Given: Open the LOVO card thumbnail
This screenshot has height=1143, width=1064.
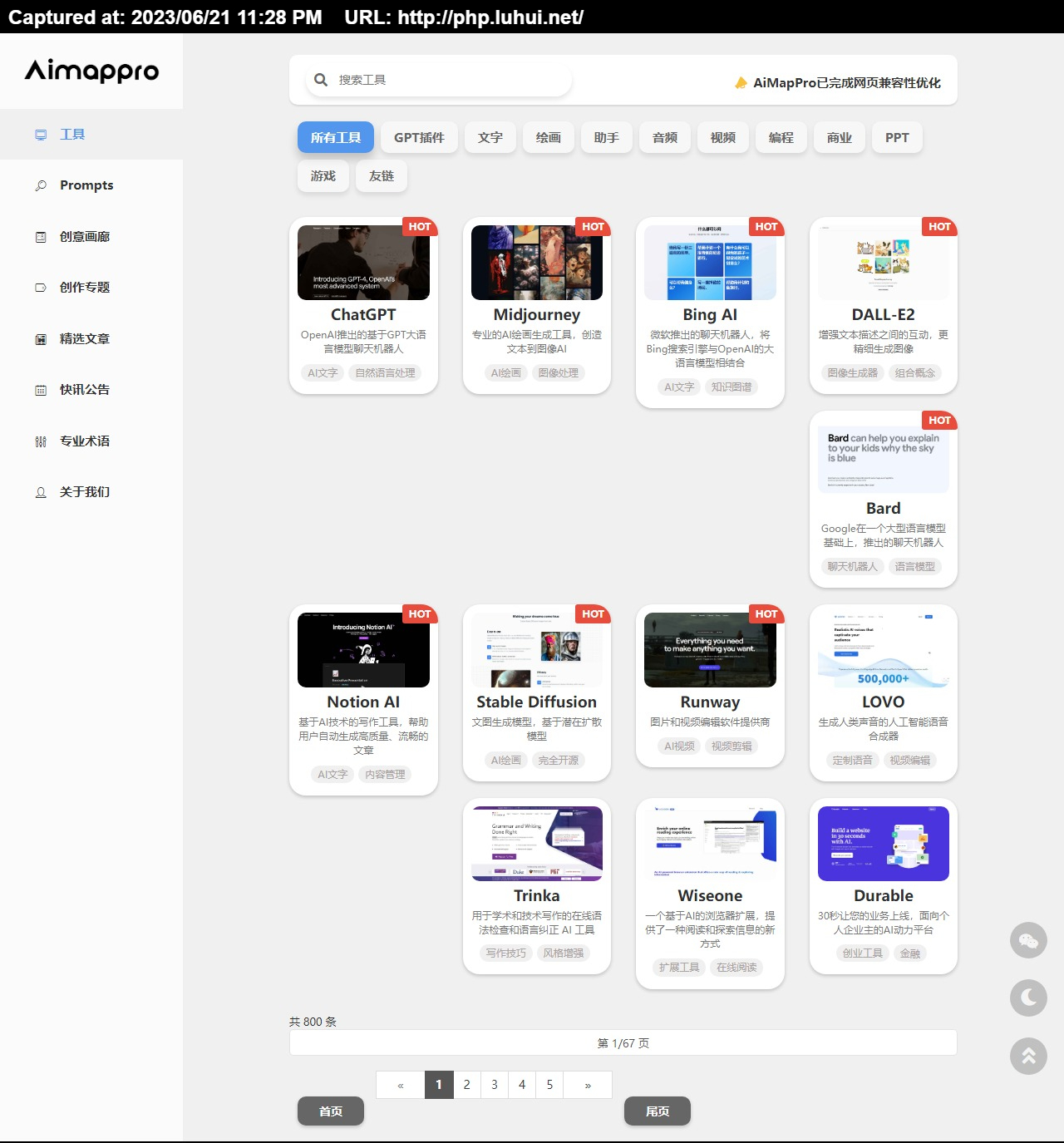Looking at the screenshot, I should (884, 650).
